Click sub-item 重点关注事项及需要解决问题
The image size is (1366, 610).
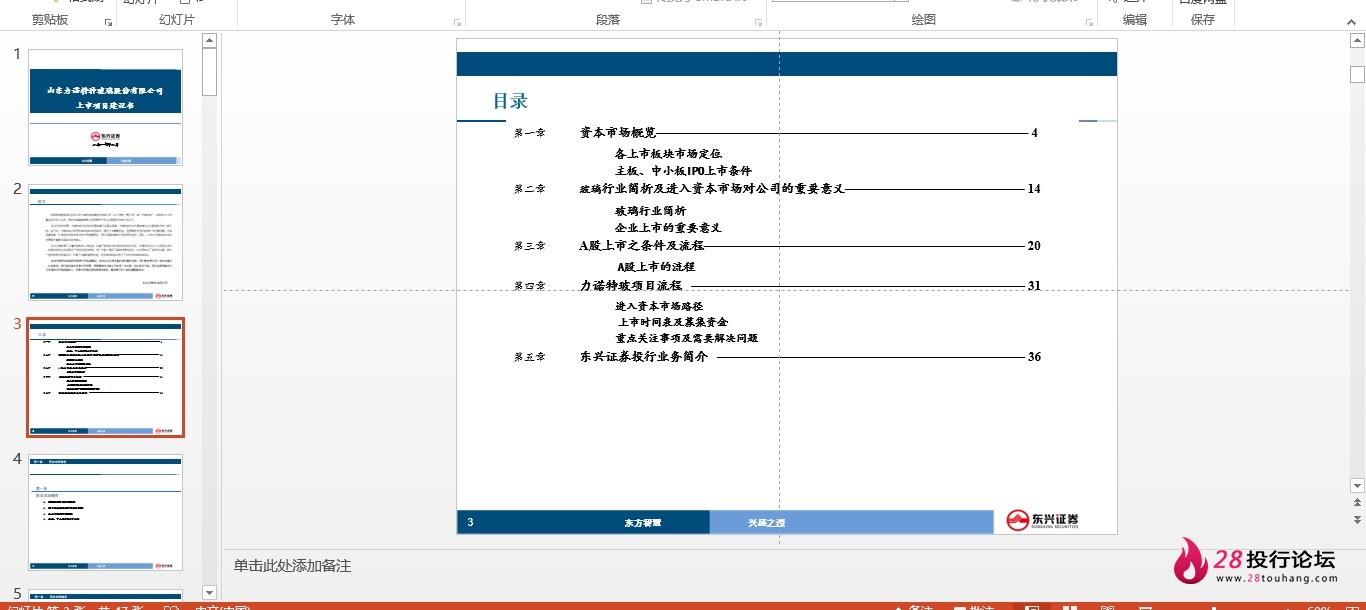tap(686, 338)
